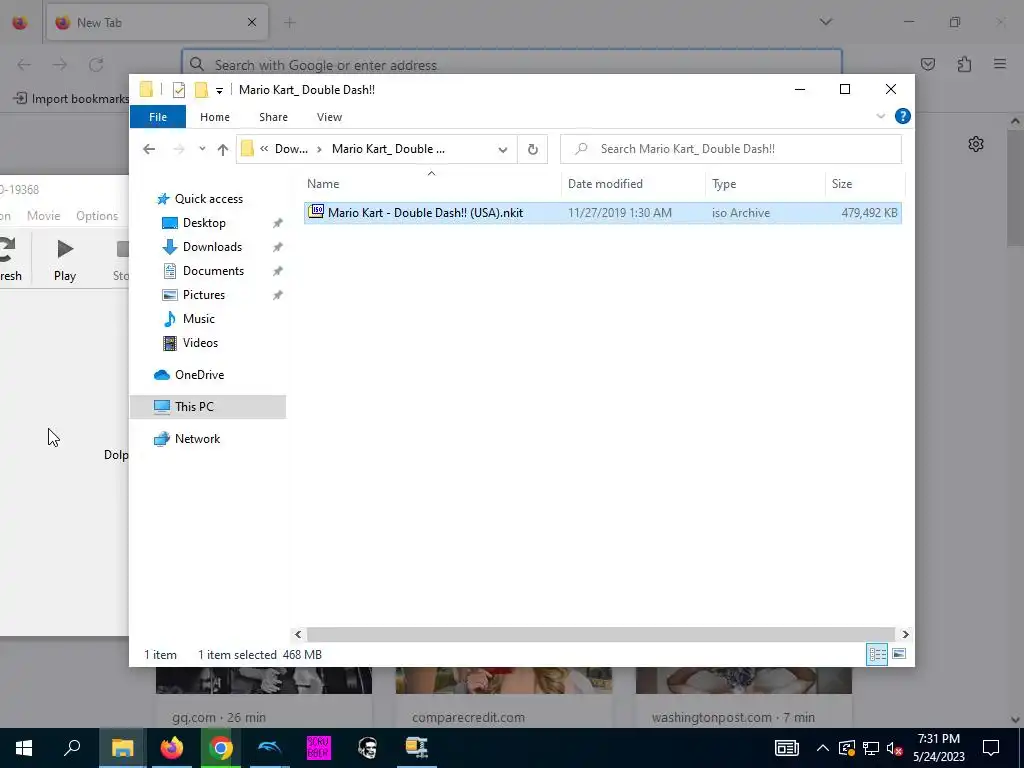Open a new Firefox tab

tap(290, 23)
